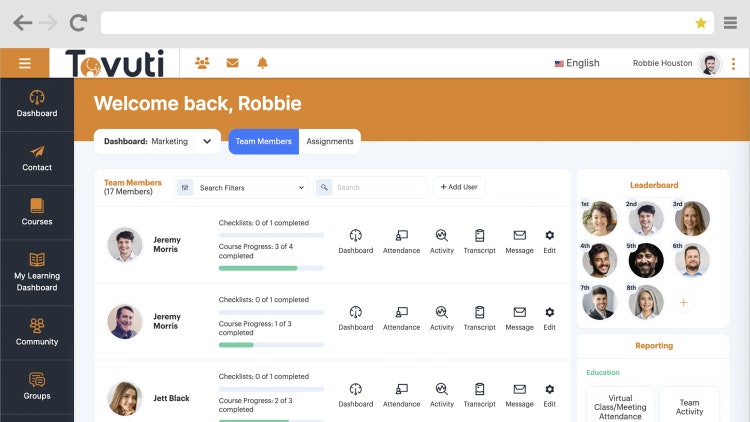Click the Leaderboard heading

click(654, 185)
